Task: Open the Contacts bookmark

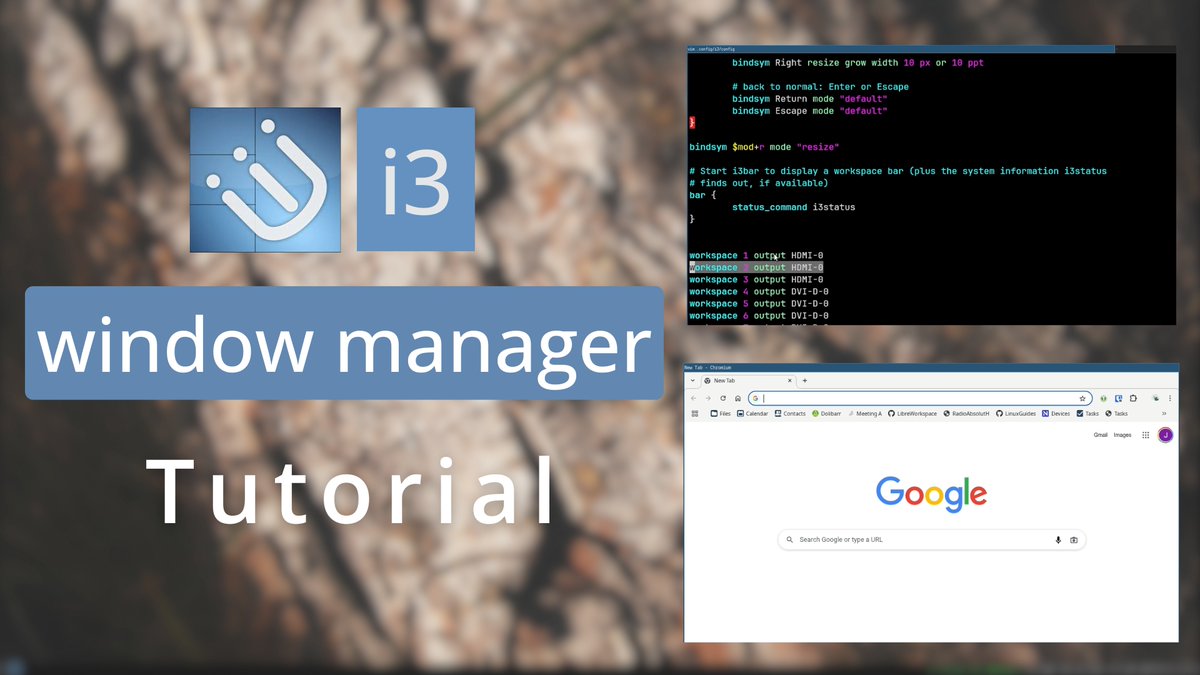Action: pos(790,413)
